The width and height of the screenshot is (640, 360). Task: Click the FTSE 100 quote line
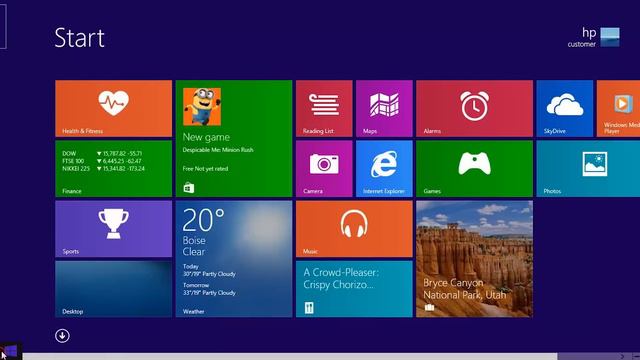(x=102, y=161)
